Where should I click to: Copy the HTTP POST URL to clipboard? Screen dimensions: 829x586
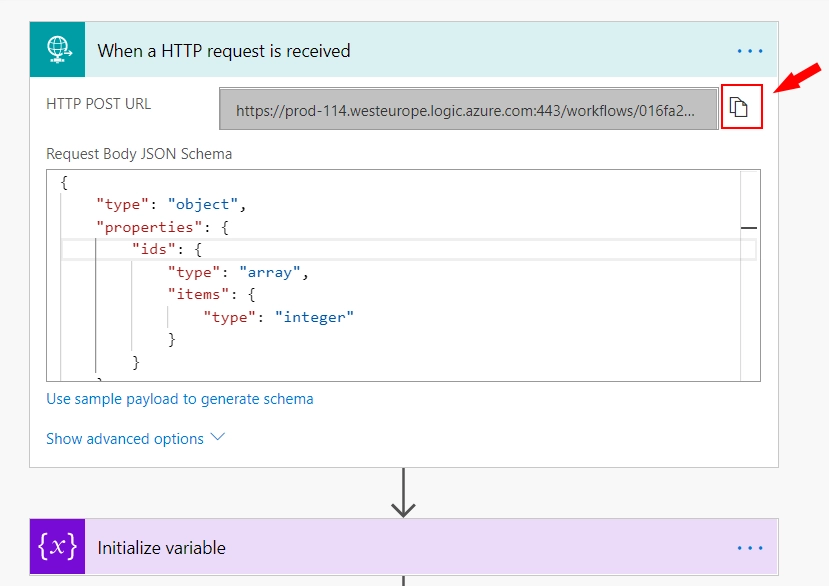[x=739, y=107]
